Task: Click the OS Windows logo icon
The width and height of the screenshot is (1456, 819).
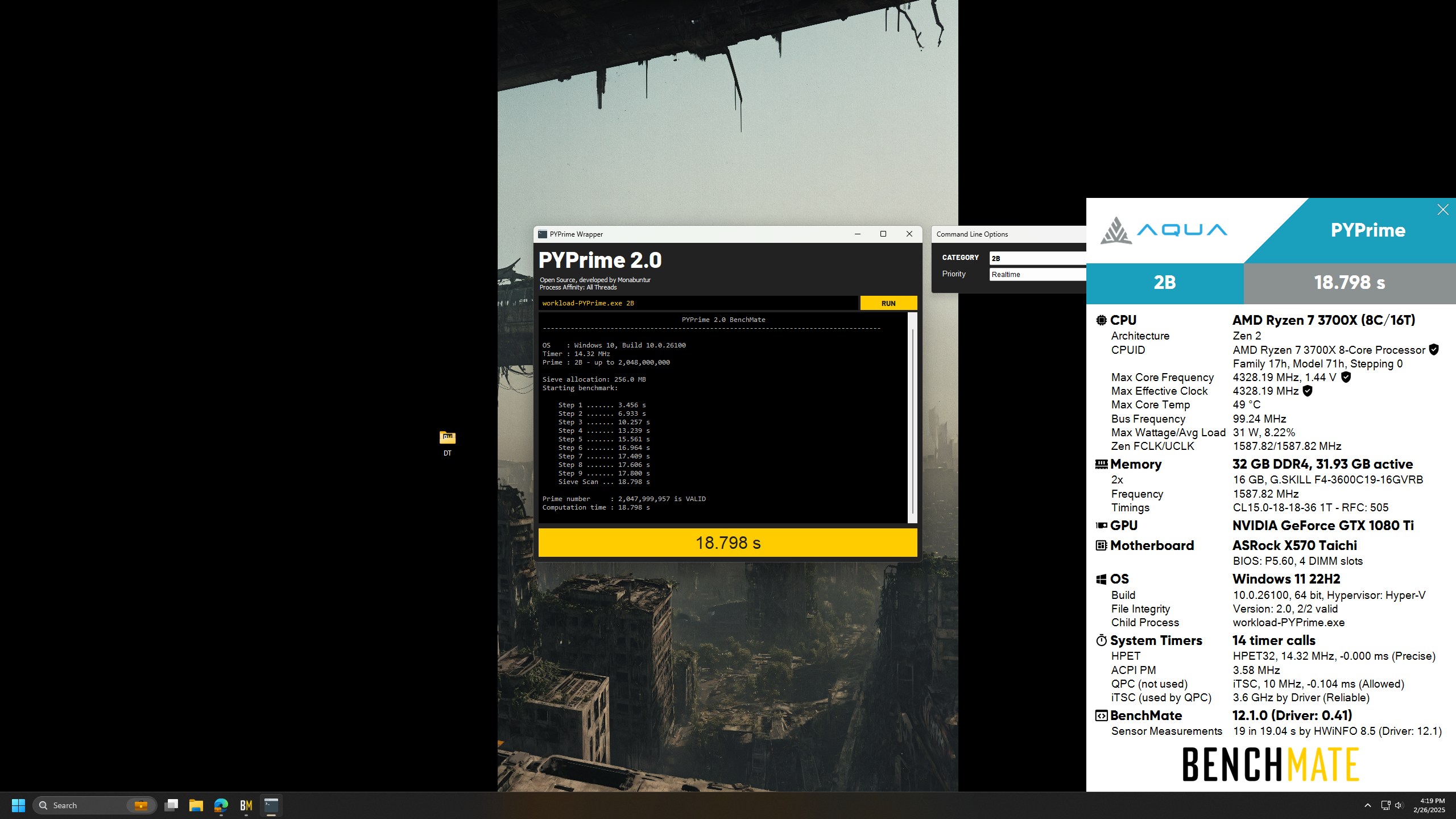Action: tap(1102, 579)
